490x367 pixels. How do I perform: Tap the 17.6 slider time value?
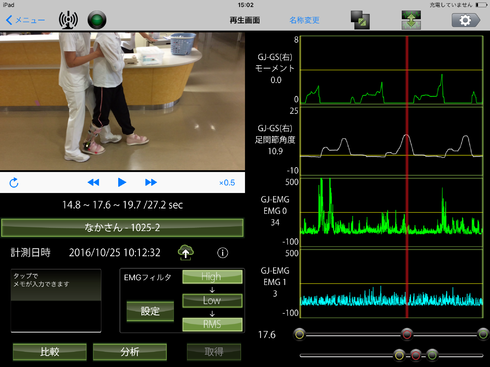[x=267, y=335]
